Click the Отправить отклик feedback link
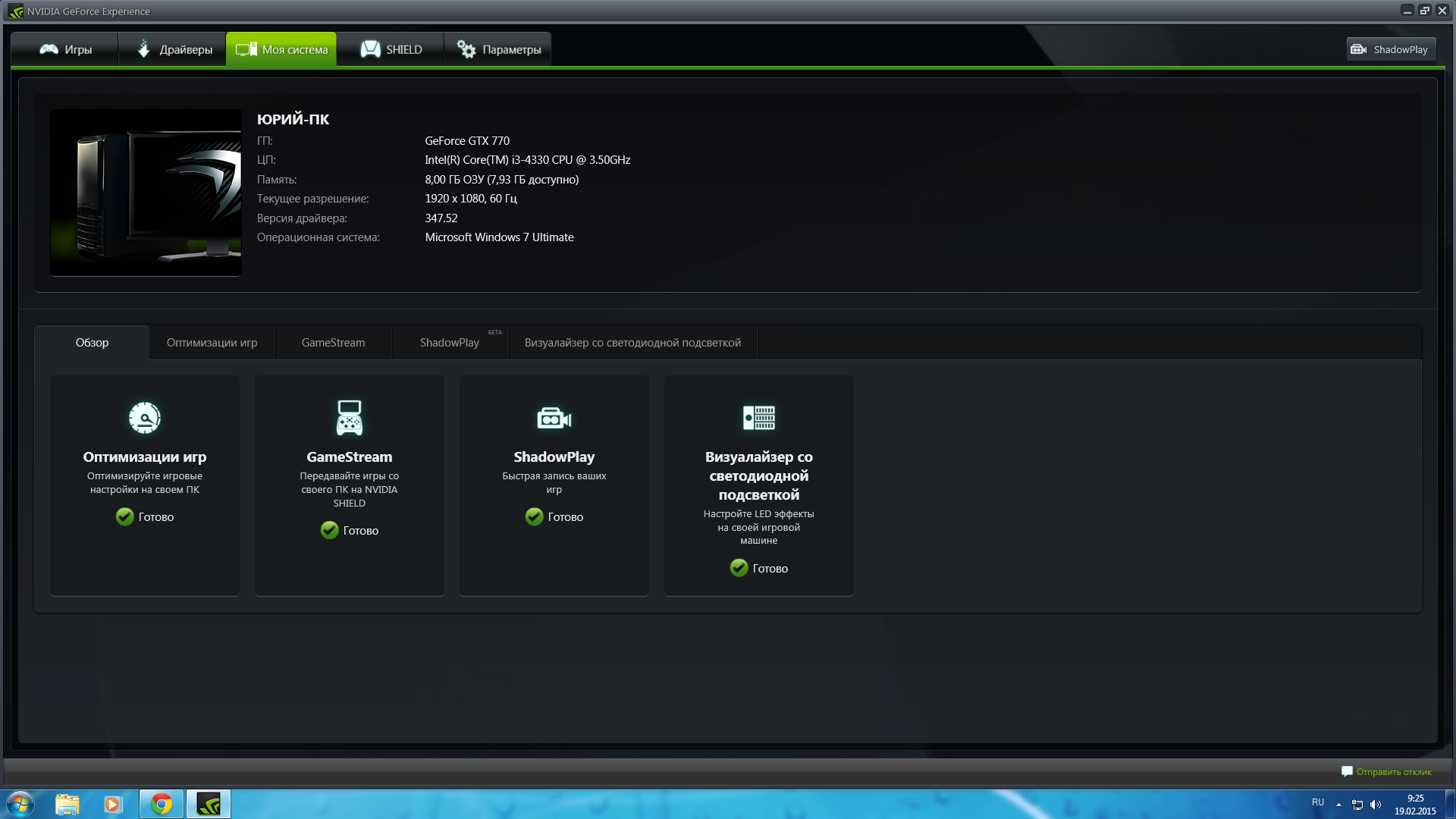Screen dimensions: 1456x819 tap(1394, 772)
